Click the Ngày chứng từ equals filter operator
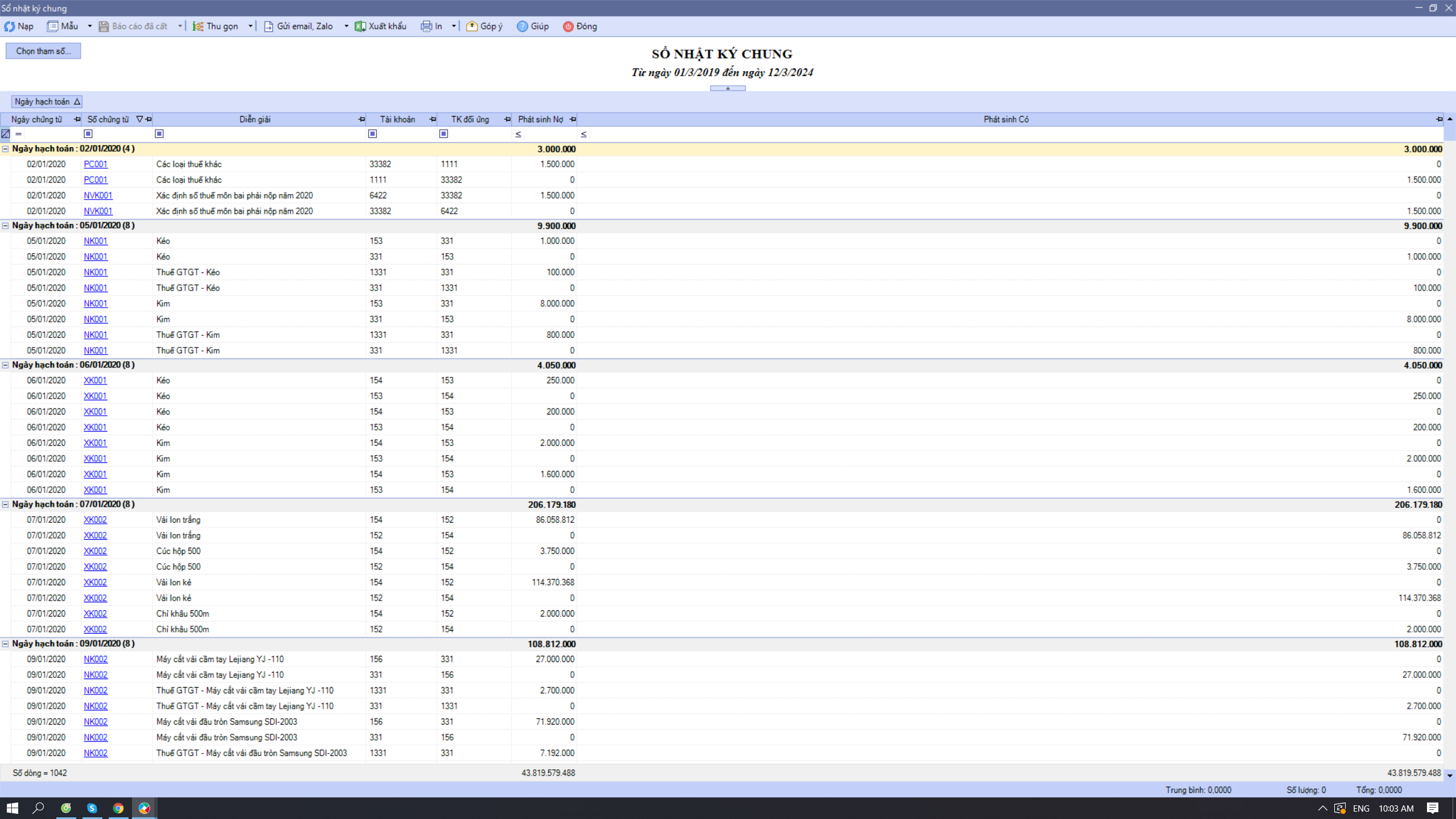The height and width of the screenshot is (819, 1456). 18,134
